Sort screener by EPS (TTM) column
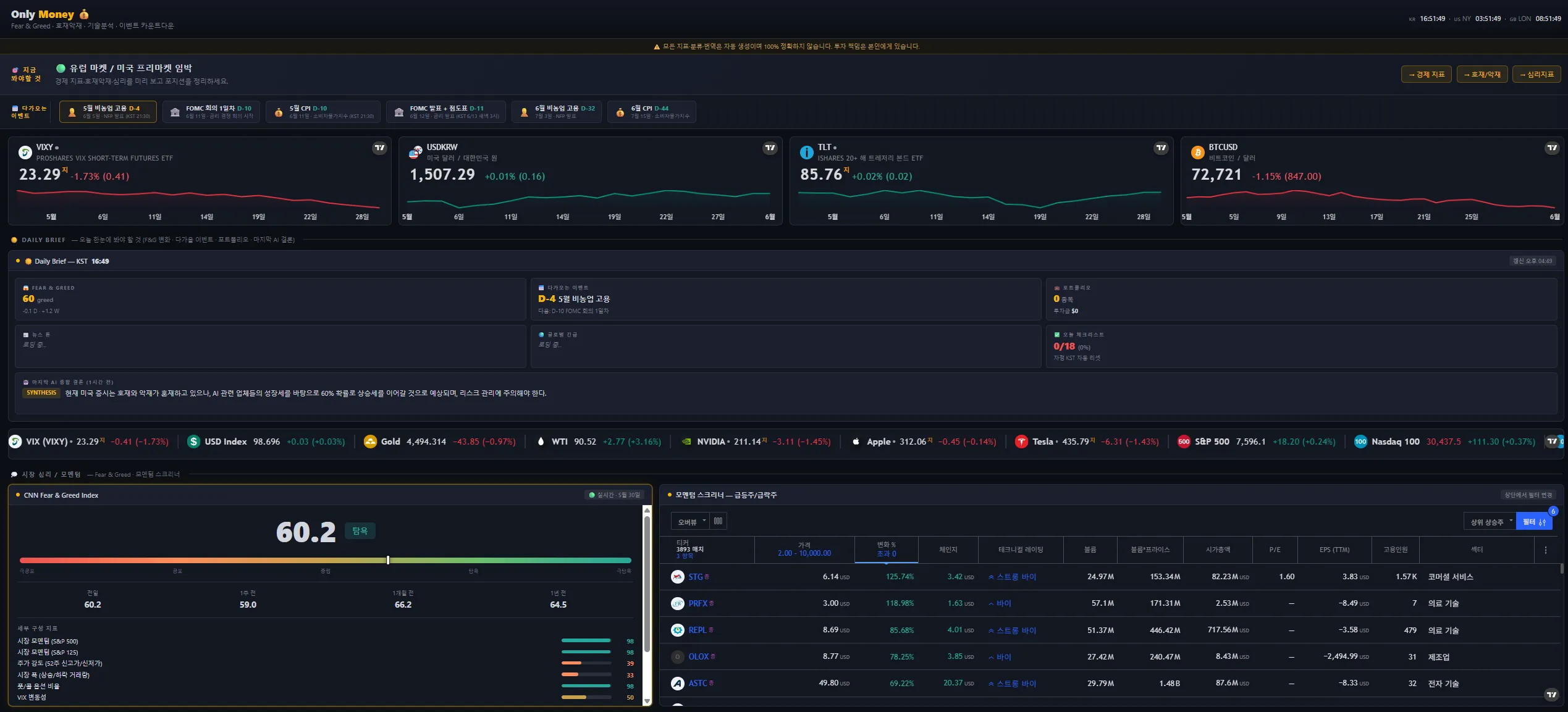1568x712 pixels. tap(1334, 550)
